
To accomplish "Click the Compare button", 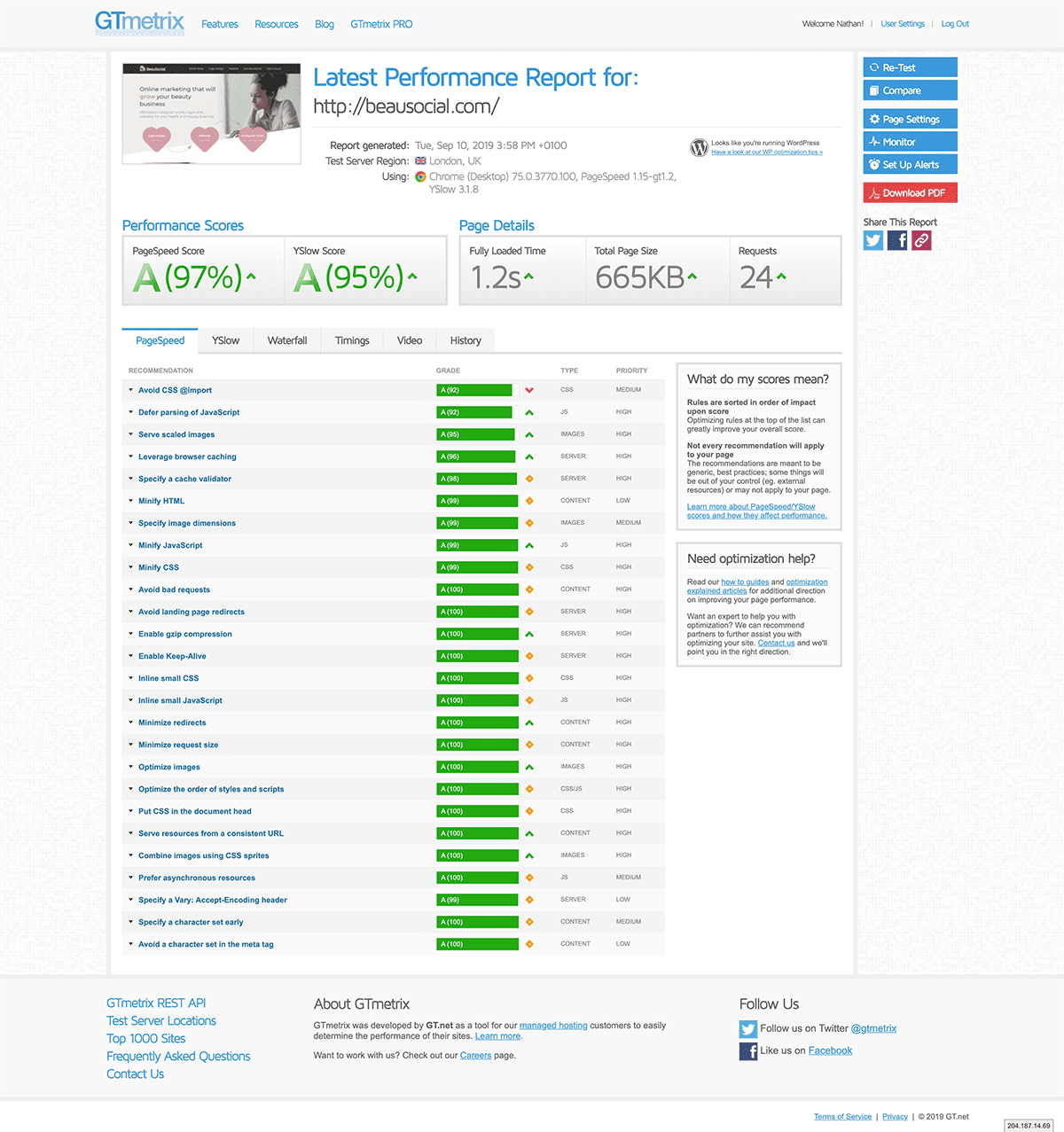I will [911, 90].
